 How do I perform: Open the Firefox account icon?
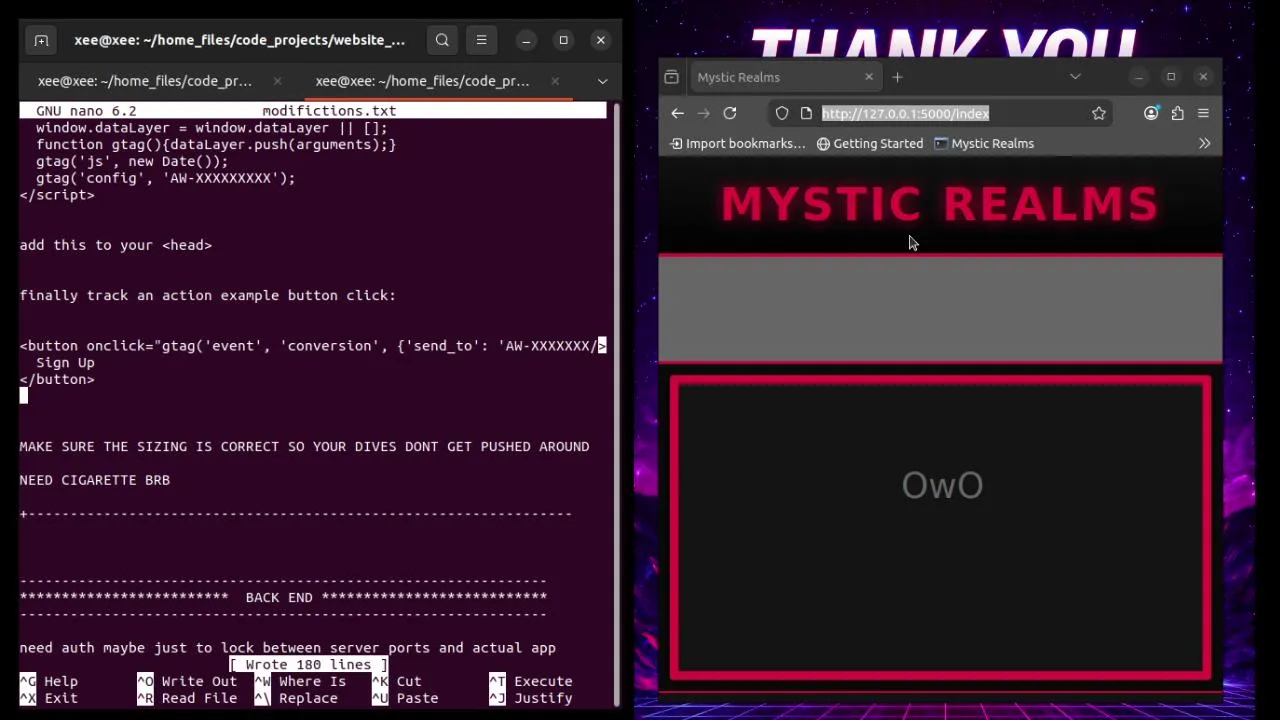coord(1151,114)
